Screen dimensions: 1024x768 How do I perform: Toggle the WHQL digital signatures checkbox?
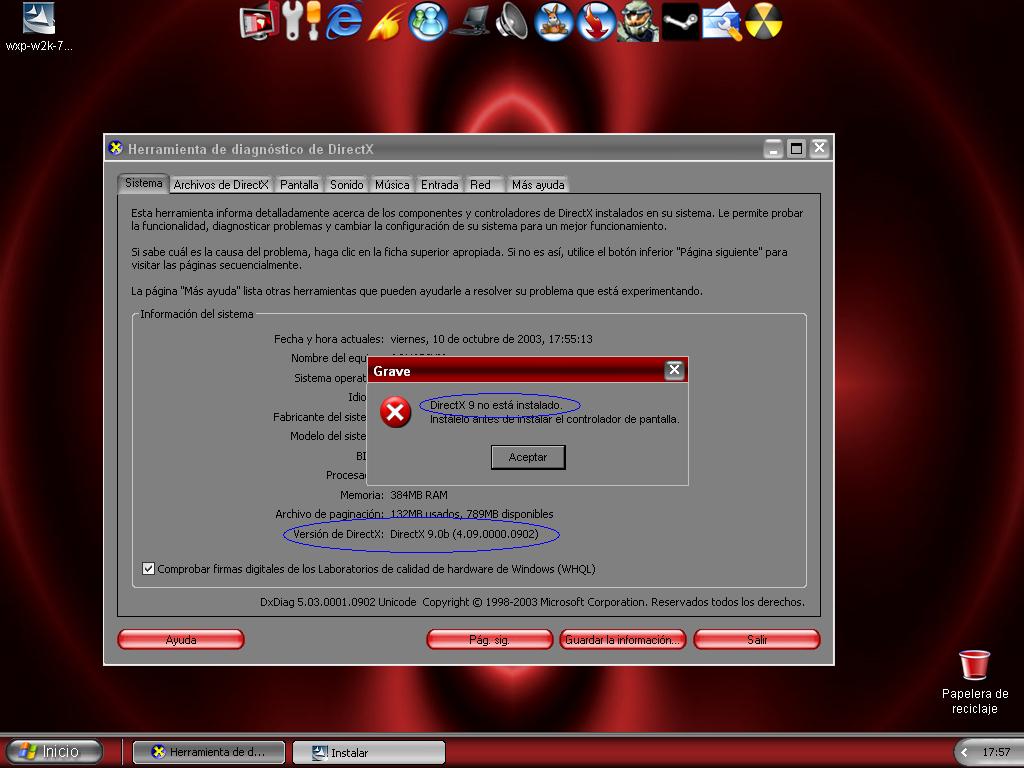[x=149, y=569]
